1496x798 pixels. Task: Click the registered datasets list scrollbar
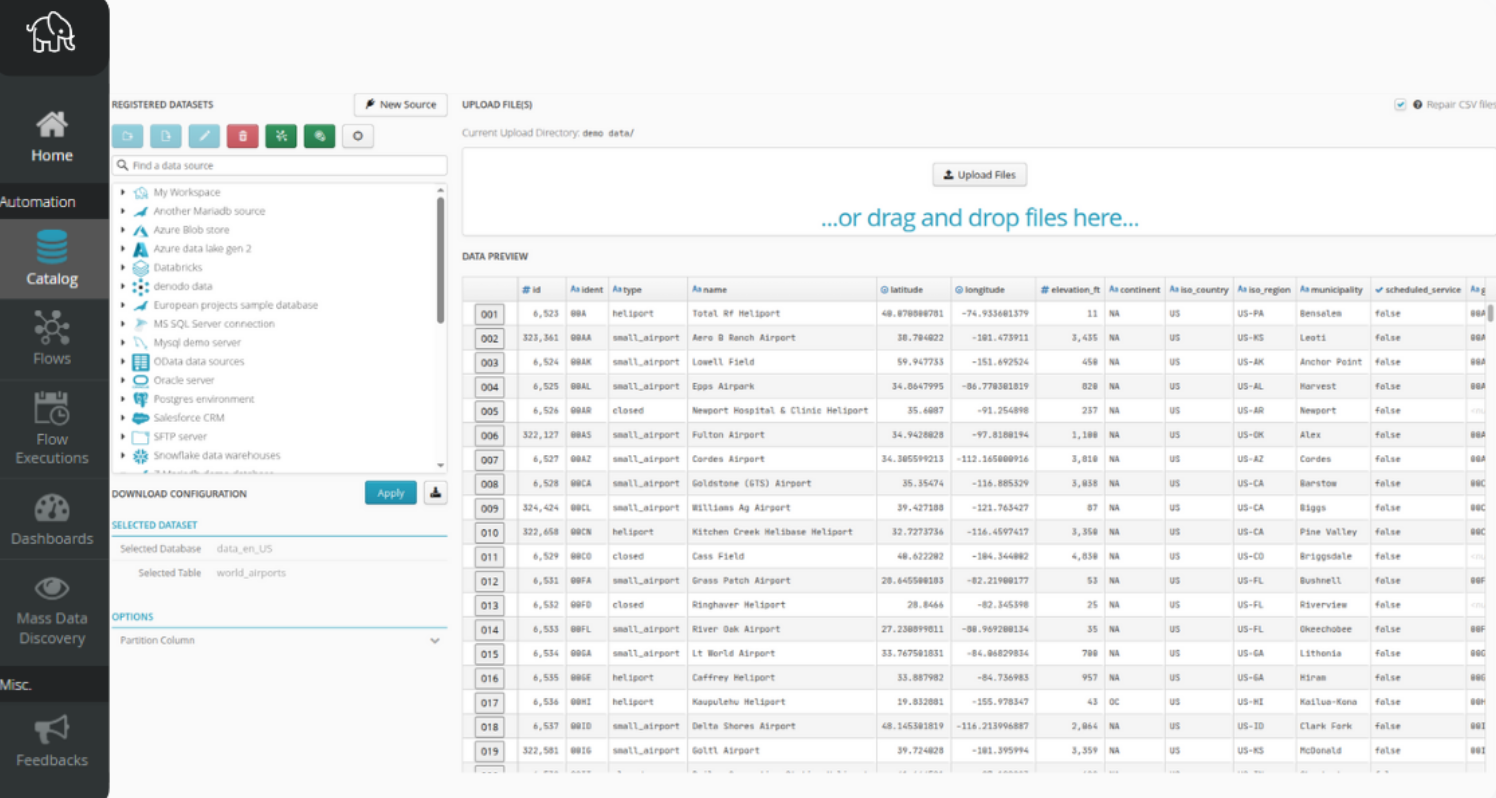coord(440,260)
